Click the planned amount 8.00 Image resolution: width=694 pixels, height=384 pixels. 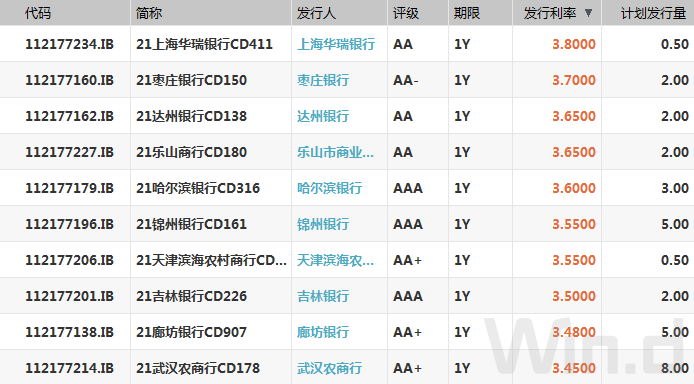pos(675,368)
